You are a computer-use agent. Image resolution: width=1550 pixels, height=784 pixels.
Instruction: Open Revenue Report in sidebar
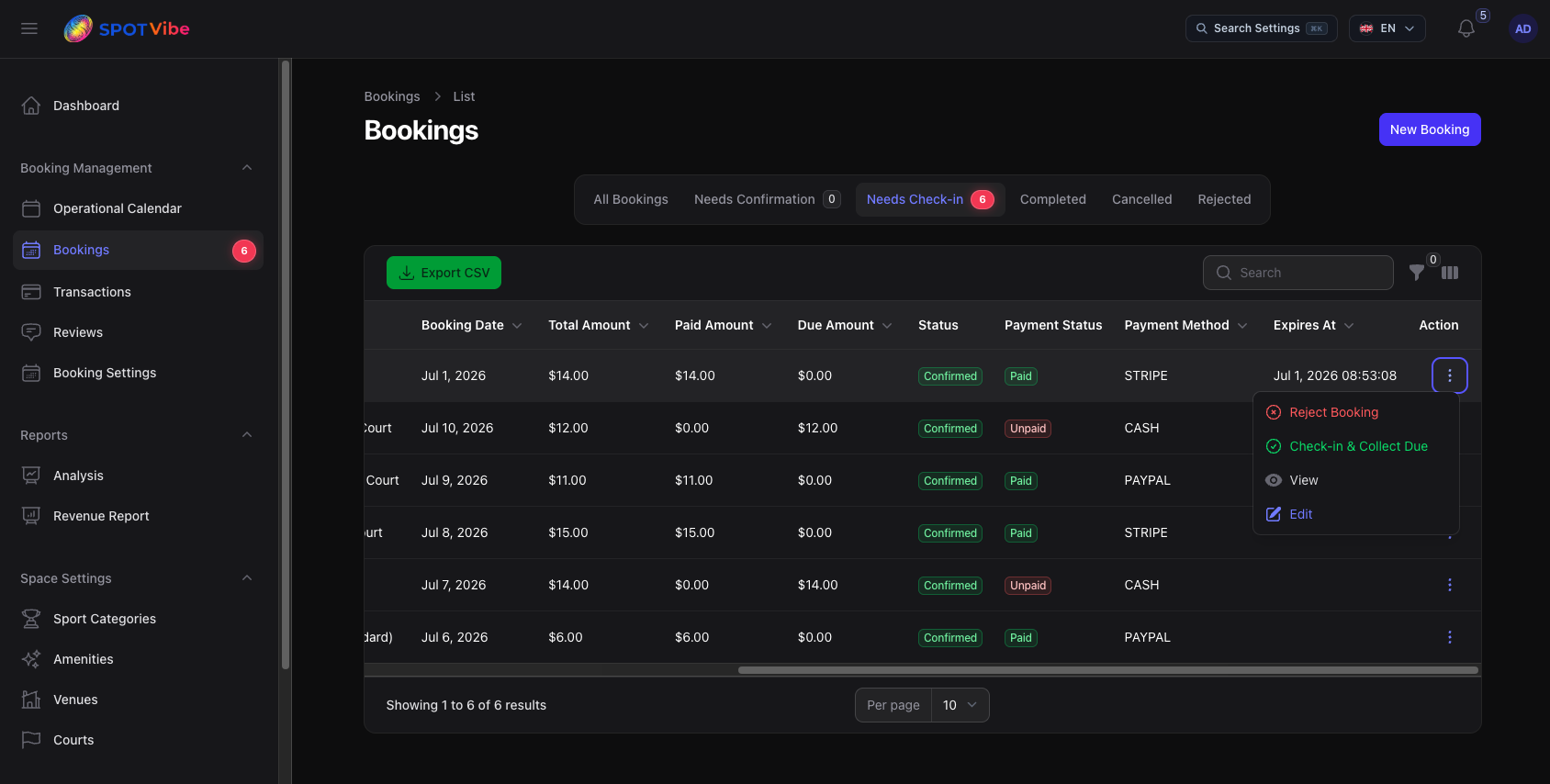(x=138, y=516)
